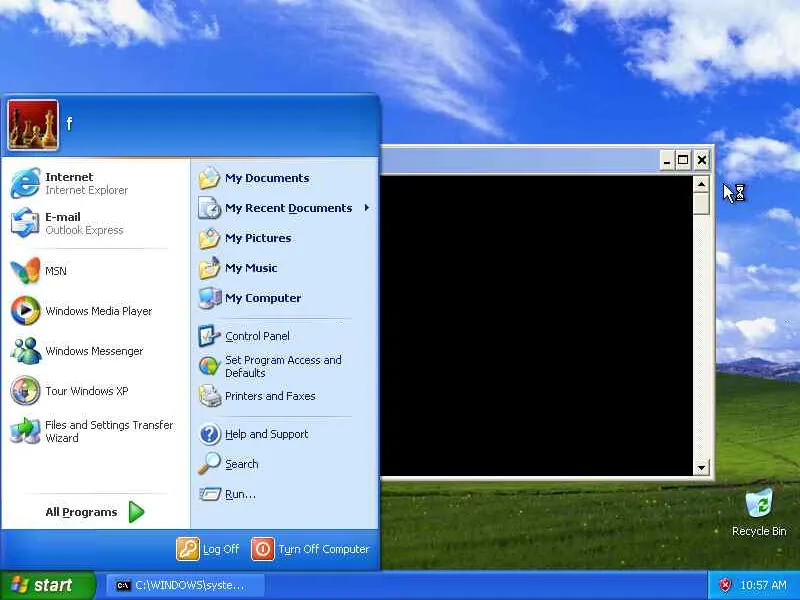Click the Log Off text
The image size is (800, 600).
[x=221, y=549]
